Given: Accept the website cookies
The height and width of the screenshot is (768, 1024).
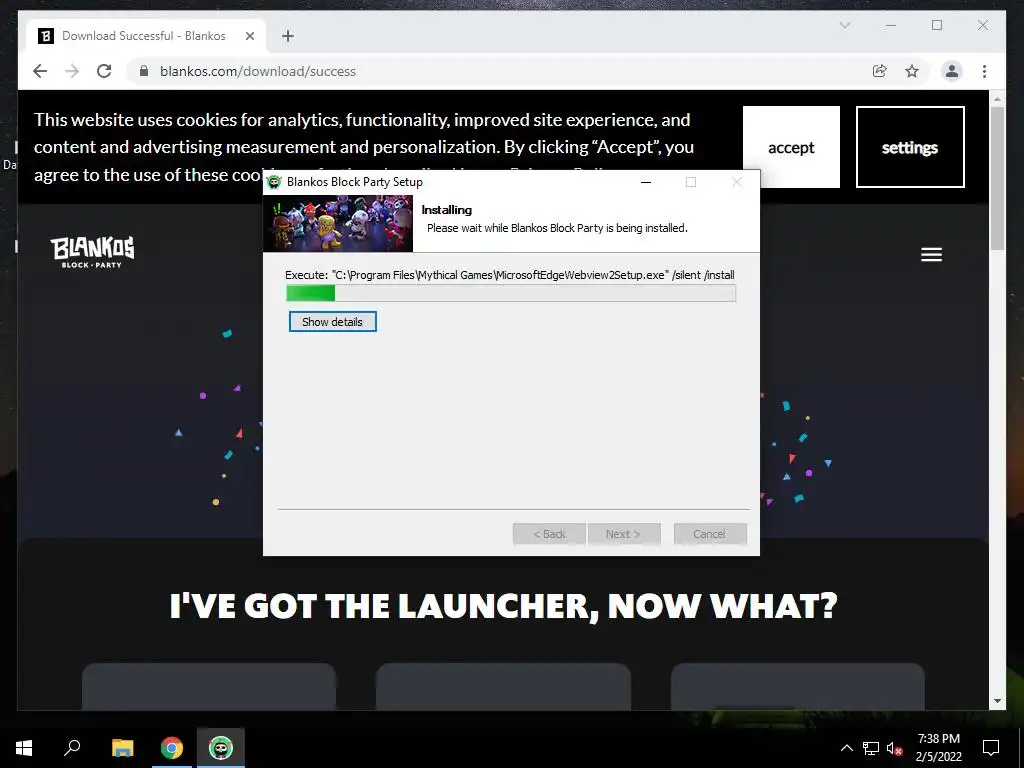Looking at the screenshot, I should coord(791,148).
